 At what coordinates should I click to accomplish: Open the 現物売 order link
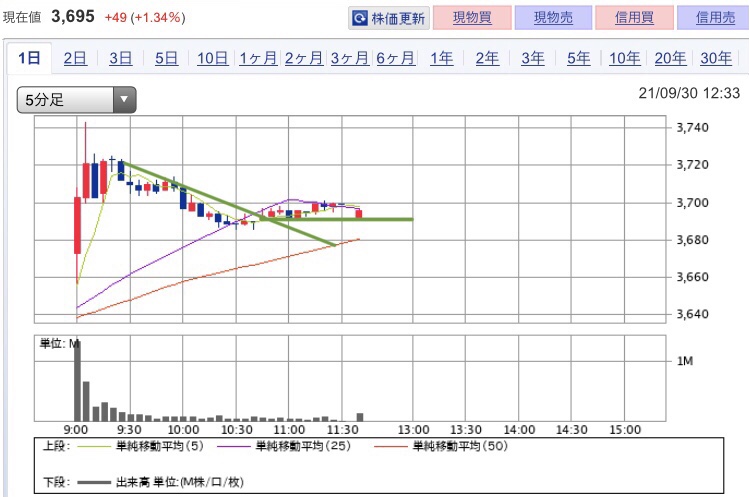553,18
